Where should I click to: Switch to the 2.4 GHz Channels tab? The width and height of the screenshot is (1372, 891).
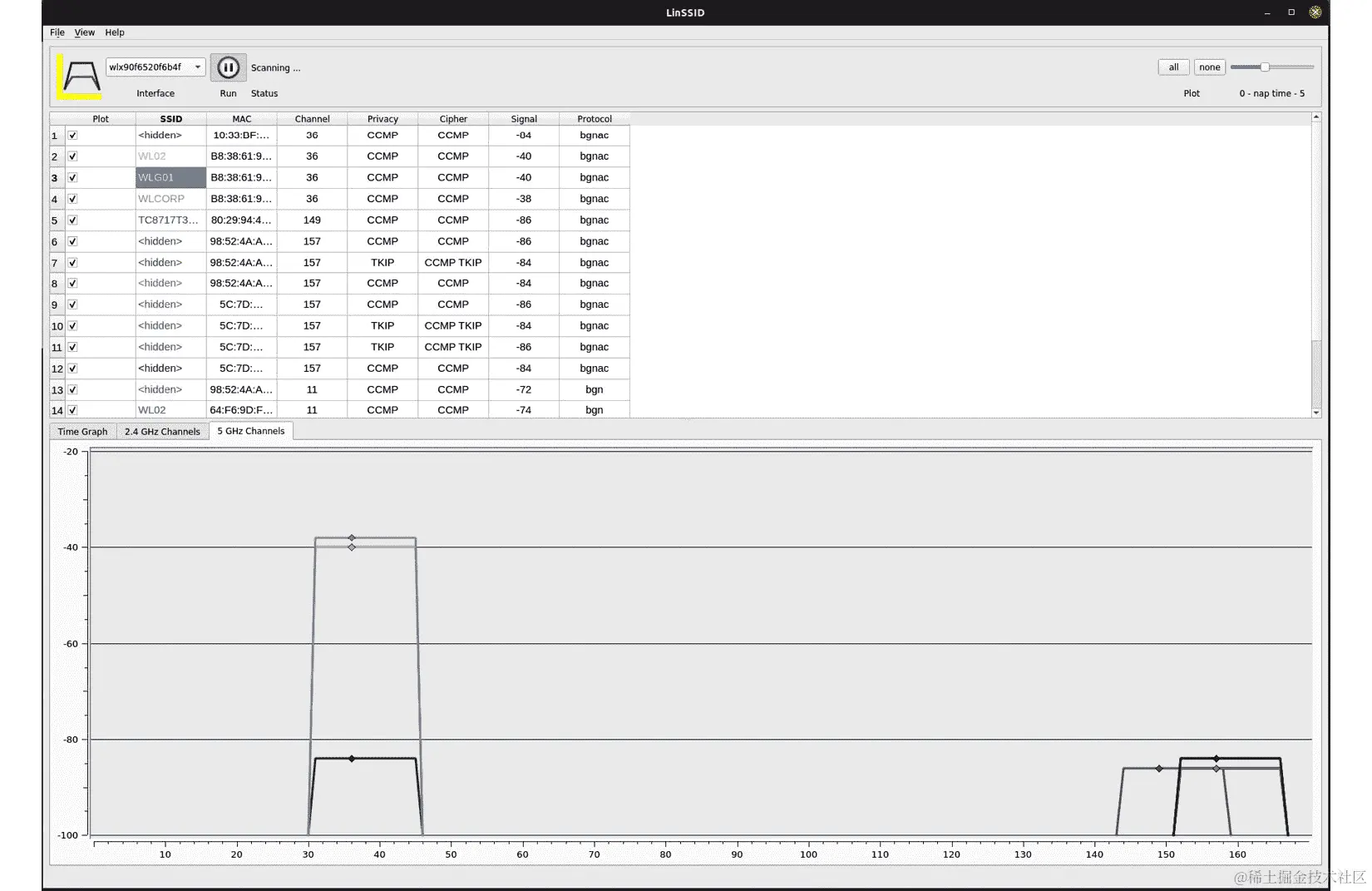pos(162,431)
